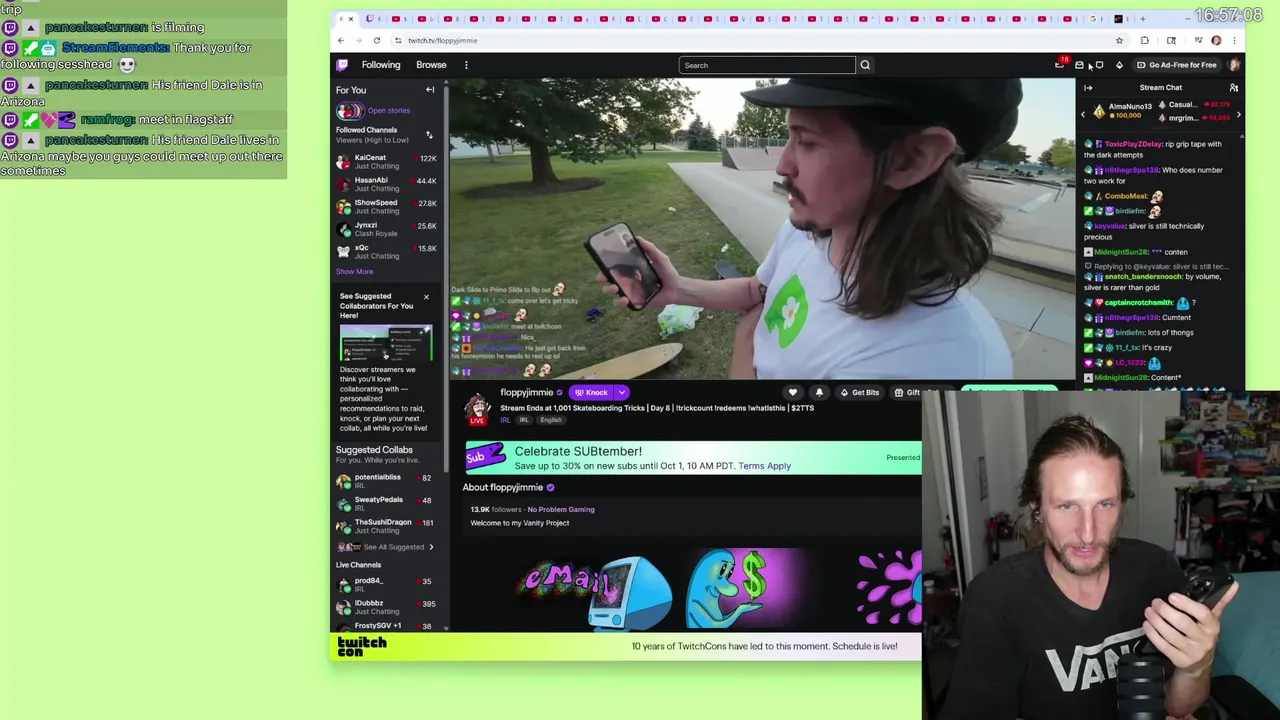Open the browser extensions puzzle icon
The width and height of the screenshot is (1280, 720).
coord(1145,40)
